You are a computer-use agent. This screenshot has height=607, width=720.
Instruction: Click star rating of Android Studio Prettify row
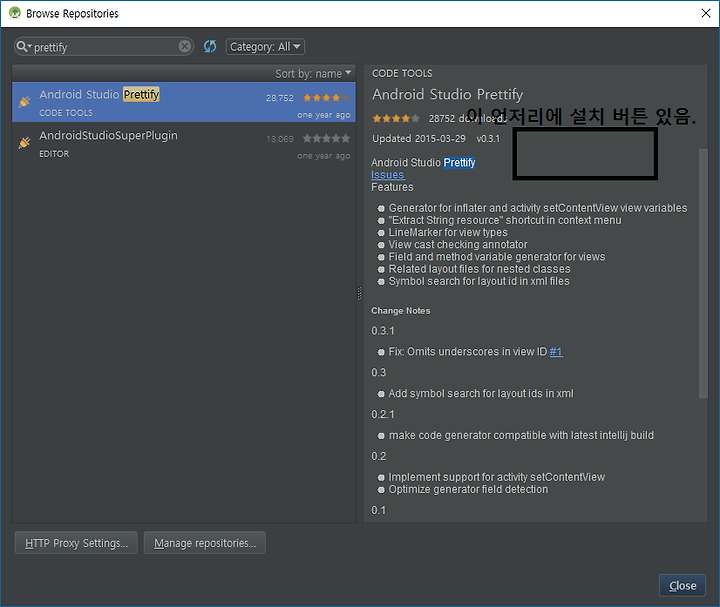click(x=326, y=98)
